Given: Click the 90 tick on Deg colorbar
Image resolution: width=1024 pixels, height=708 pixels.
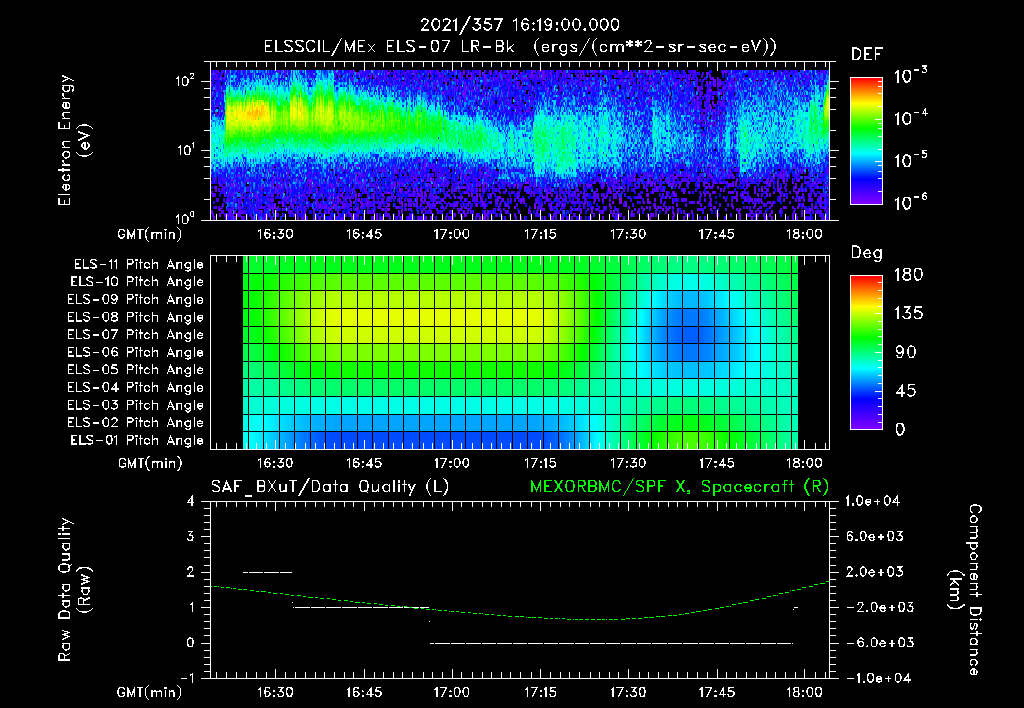Looking at the screenshot, I should click(906, 353).
